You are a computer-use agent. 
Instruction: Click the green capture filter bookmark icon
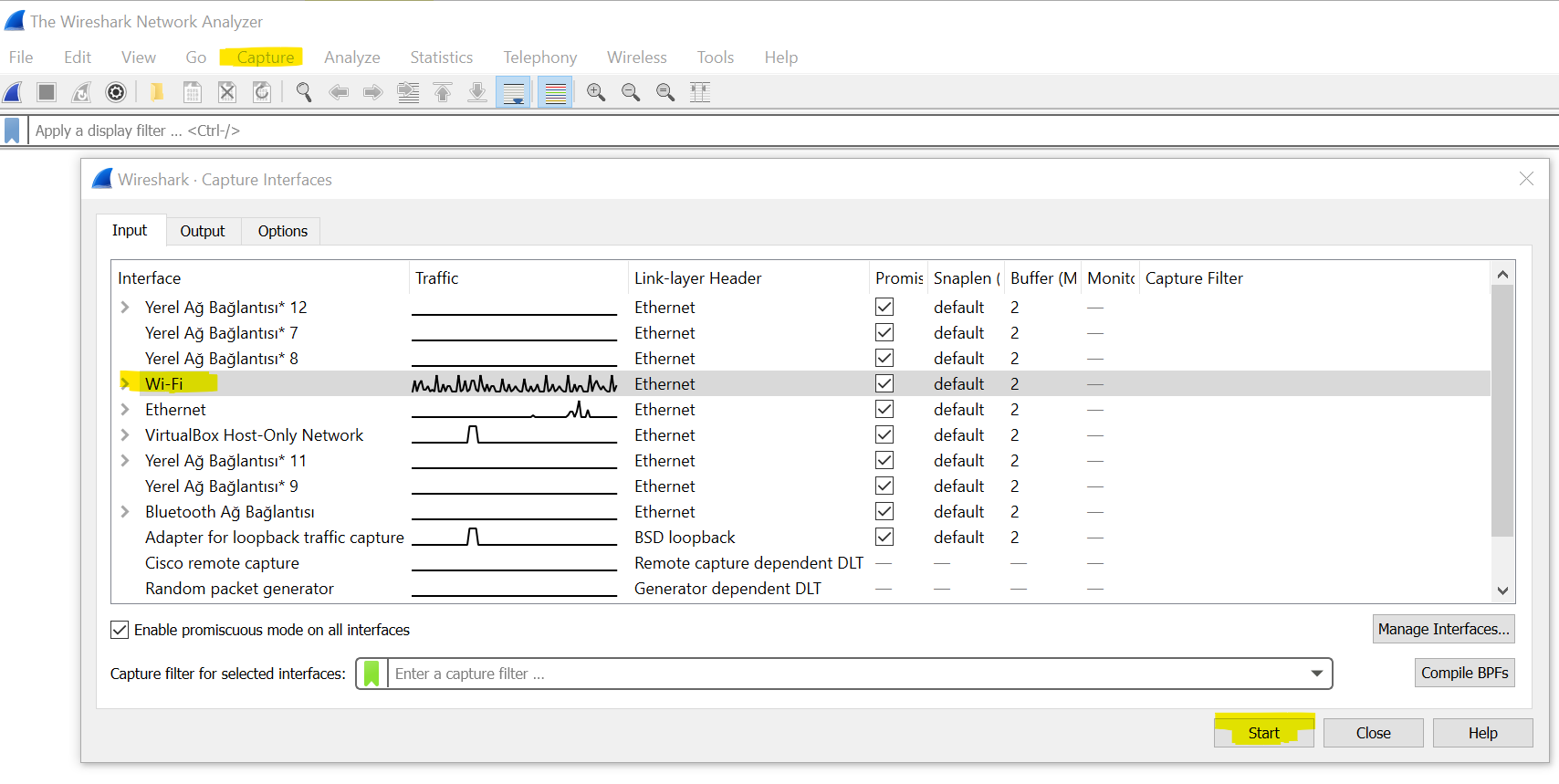point(371,674)
